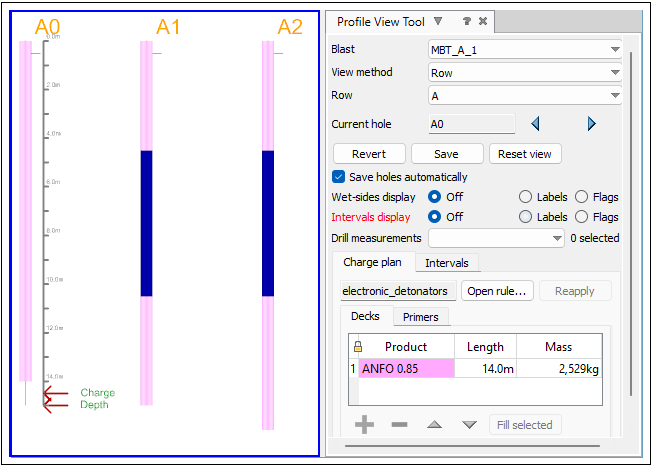Click the help icon in the Profile View Tool title
Screen dimensions: 652x467
point(467,21)
